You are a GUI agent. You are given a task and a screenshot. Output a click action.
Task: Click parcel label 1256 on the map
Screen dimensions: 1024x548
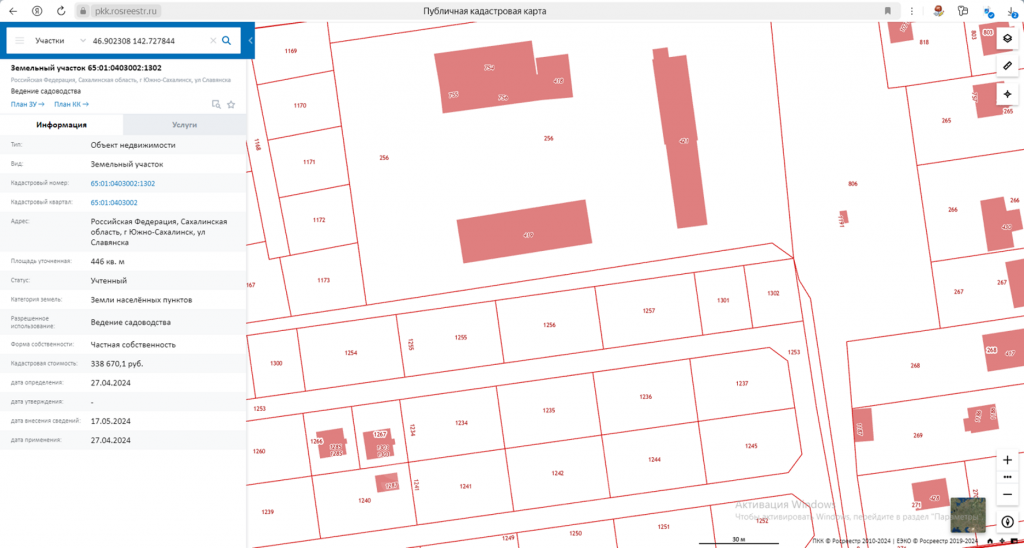point(549,325)
